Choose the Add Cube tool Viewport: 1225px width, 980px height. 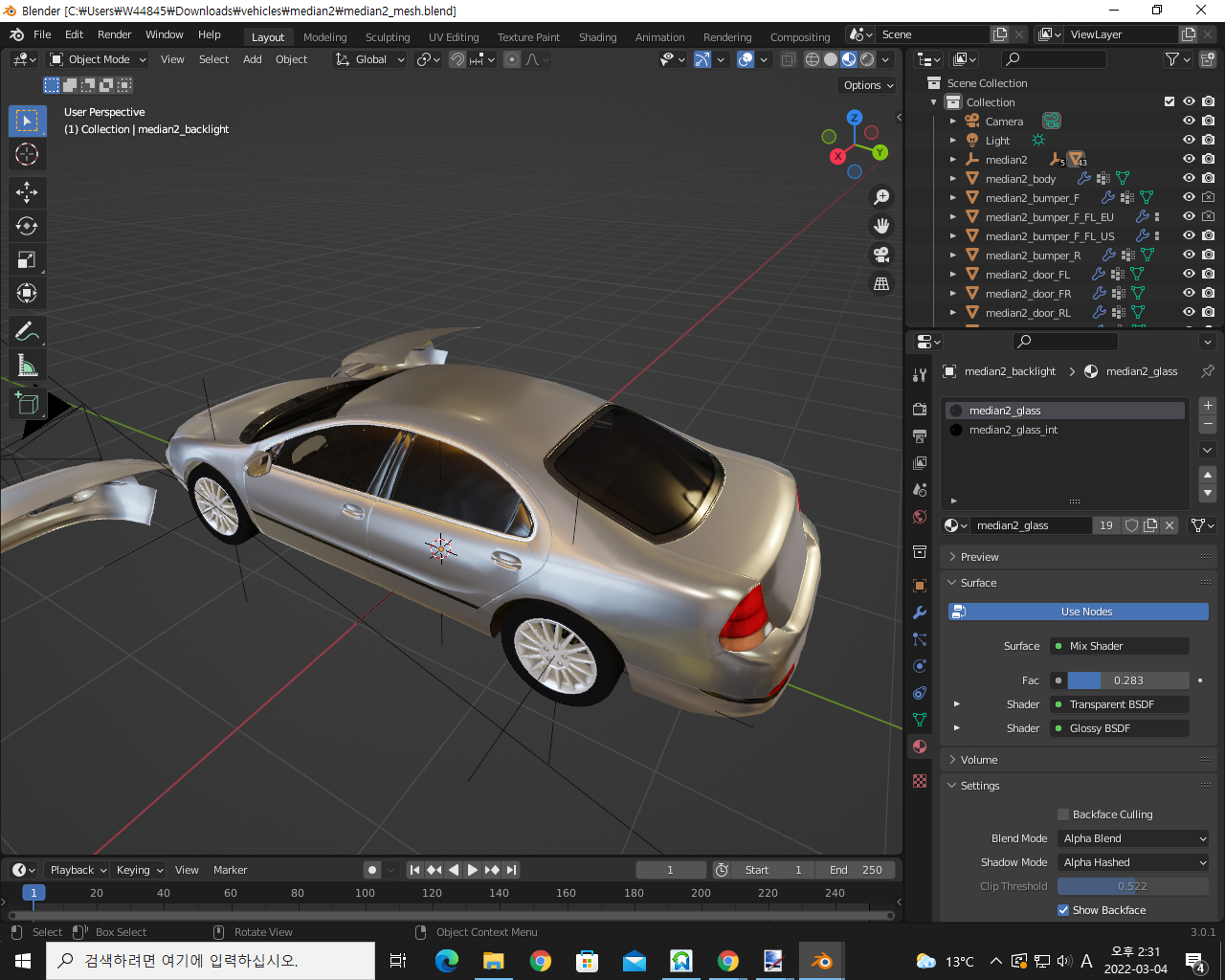(27, 404)
